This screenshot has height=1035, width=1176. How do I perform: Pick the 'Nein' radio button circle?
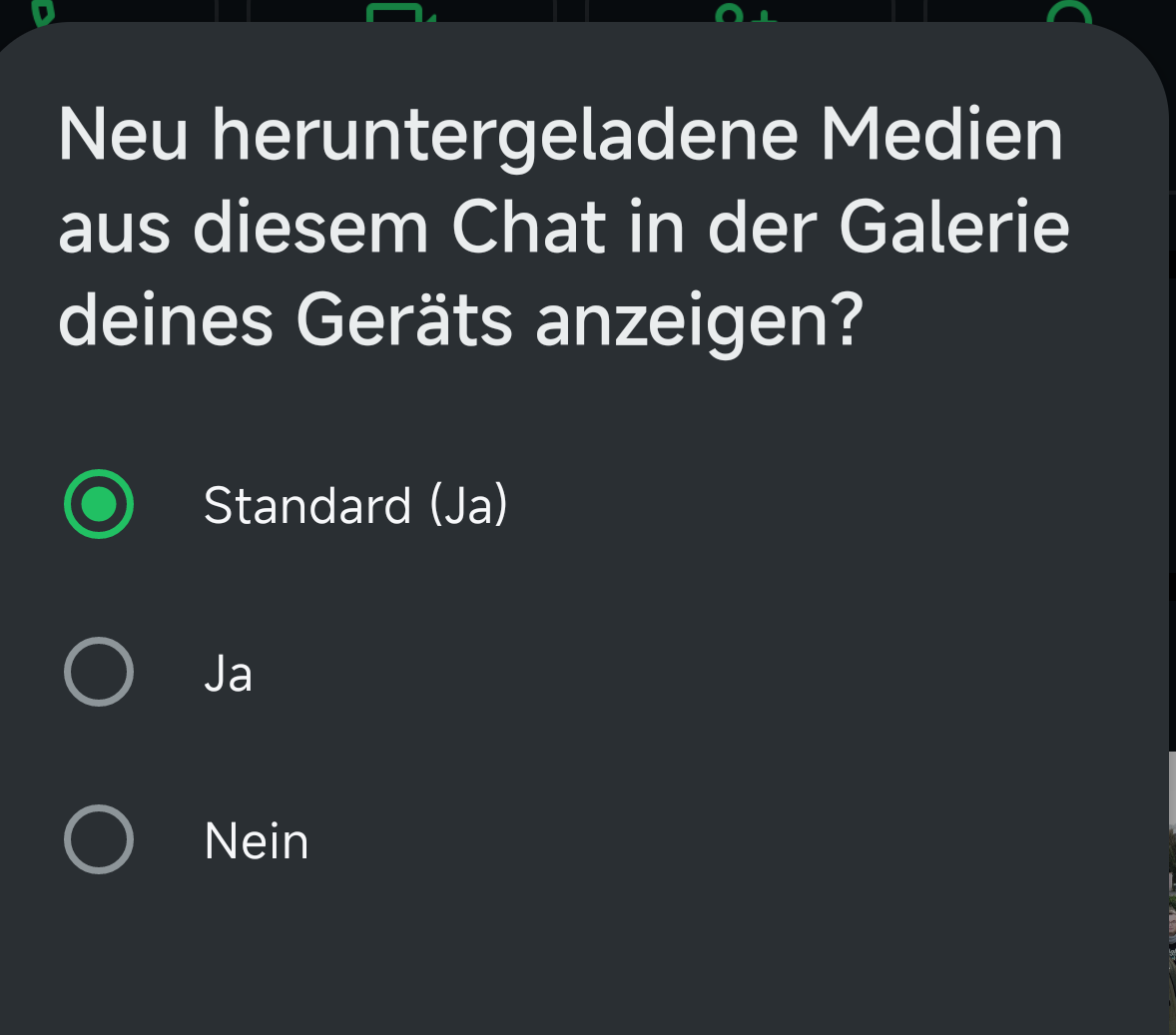click(99, 839)
